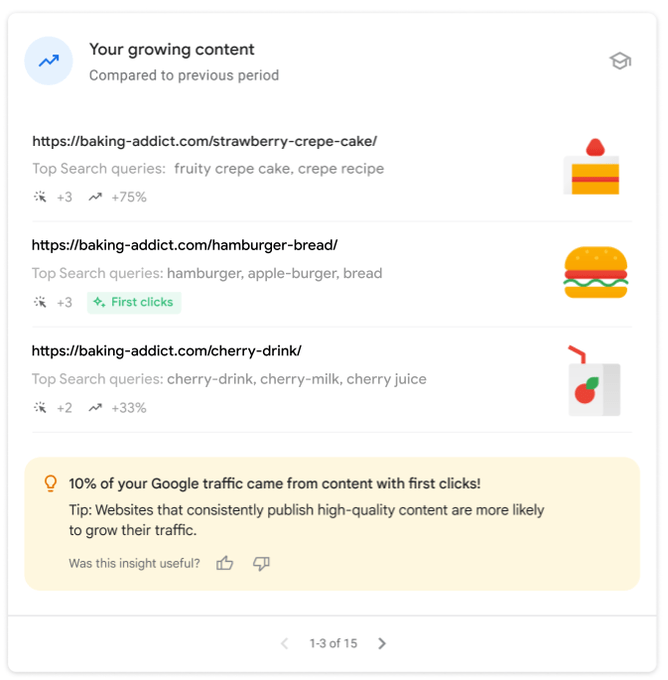
Task: Click the First clicks green badge
Action: coord(134,302)
